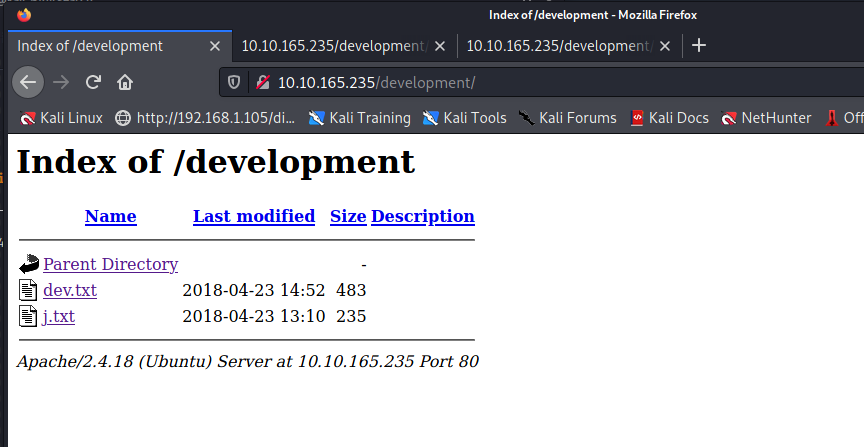Open a new tab with plus button
The width and height of the screenshot is (864, 447).
pos(699,45)
